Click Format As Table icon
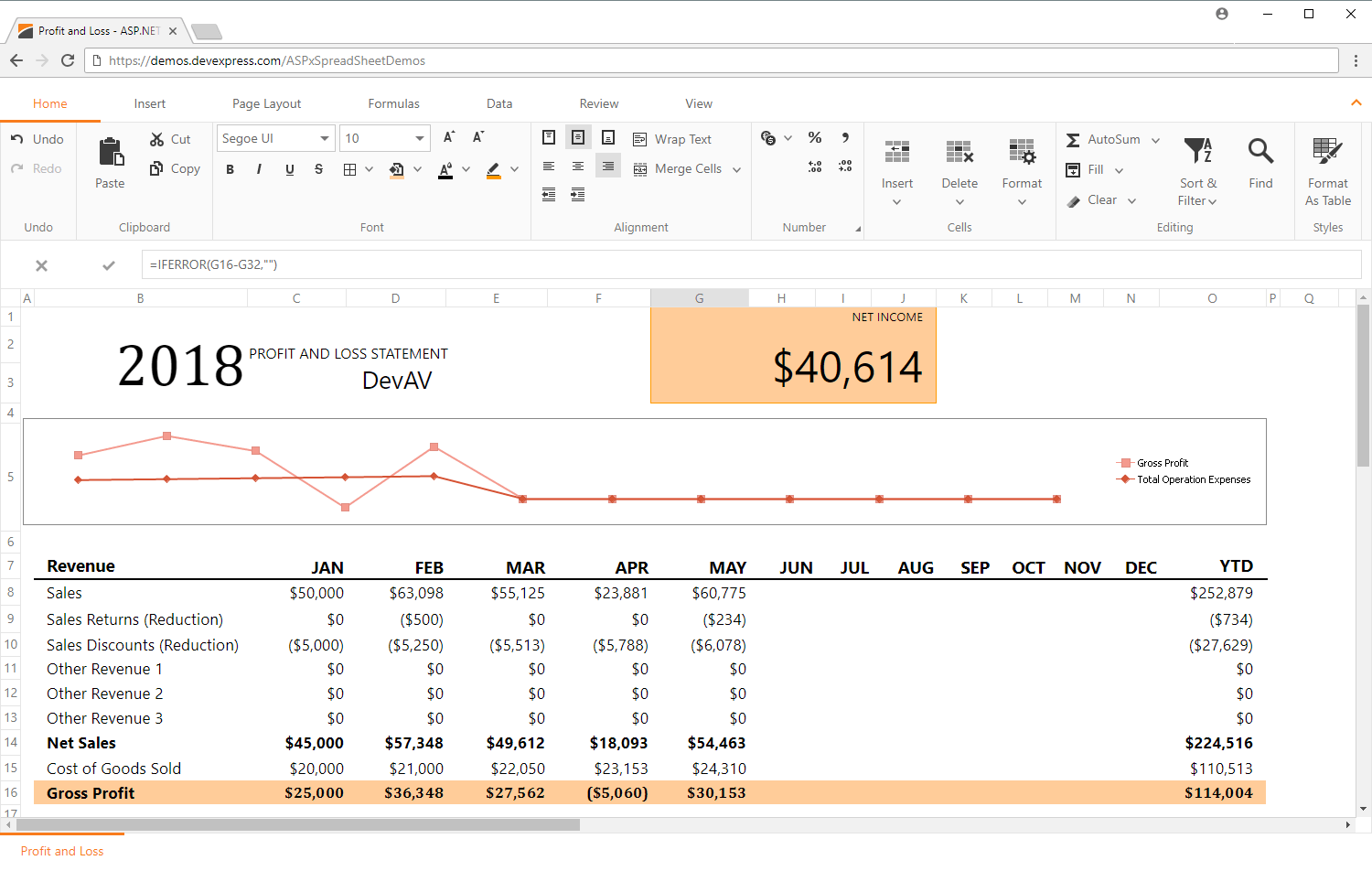Image resolution: width=1372 pixels, height=871 pixels. coord(1327,152)
